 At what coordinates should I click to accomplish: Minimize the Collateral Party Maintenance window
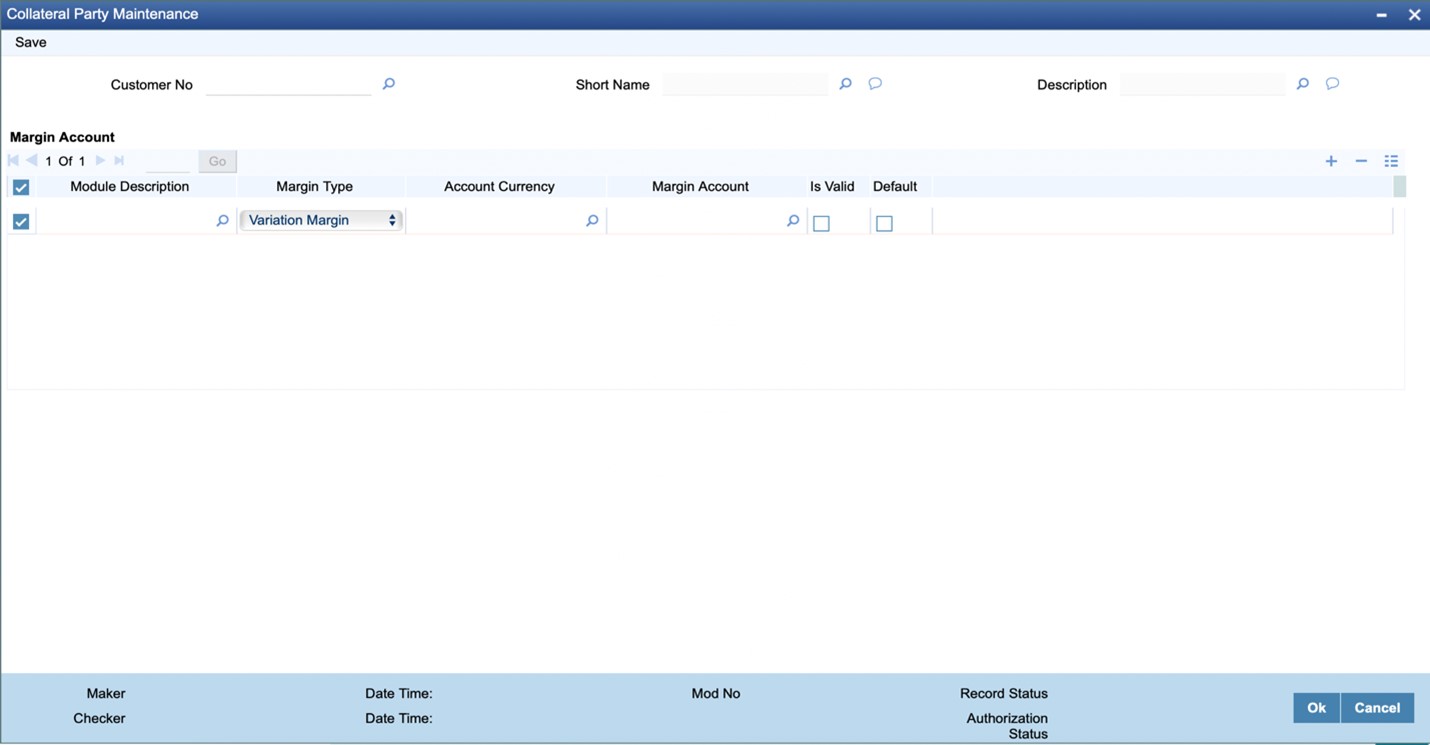[1381, 15]
